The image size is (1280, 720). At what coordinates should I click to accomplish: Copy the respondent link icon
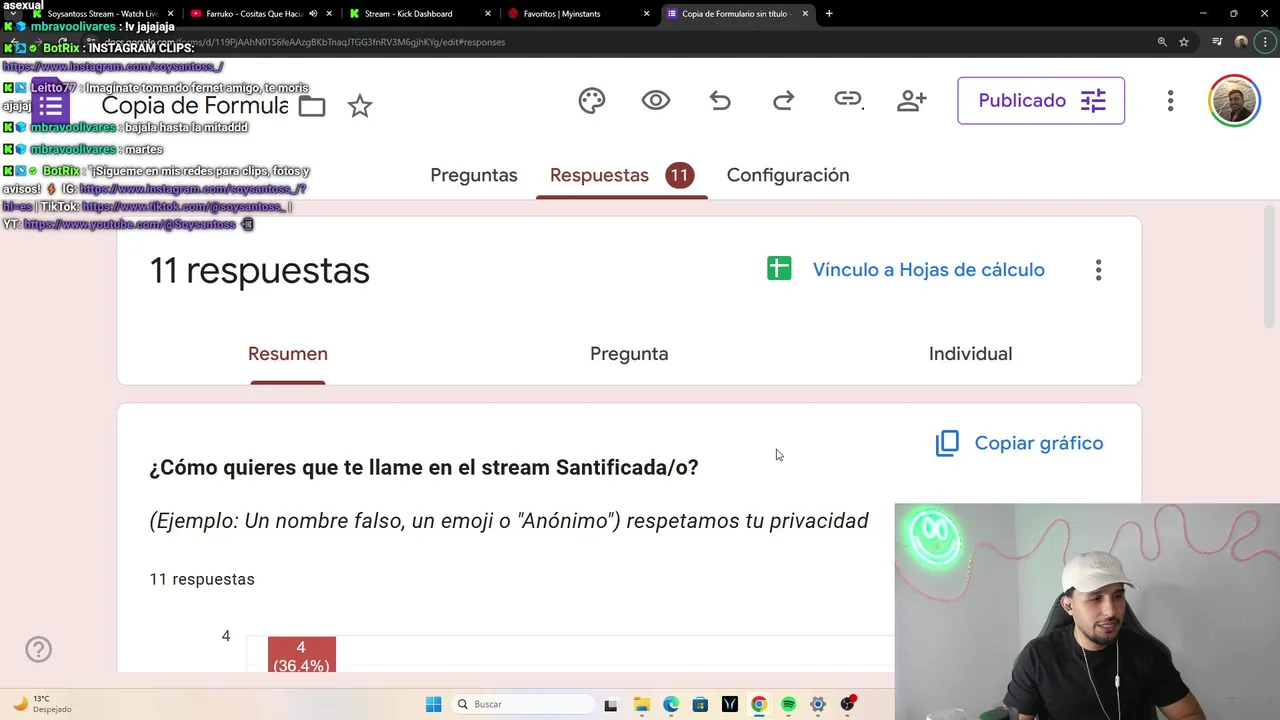point(848,99)
